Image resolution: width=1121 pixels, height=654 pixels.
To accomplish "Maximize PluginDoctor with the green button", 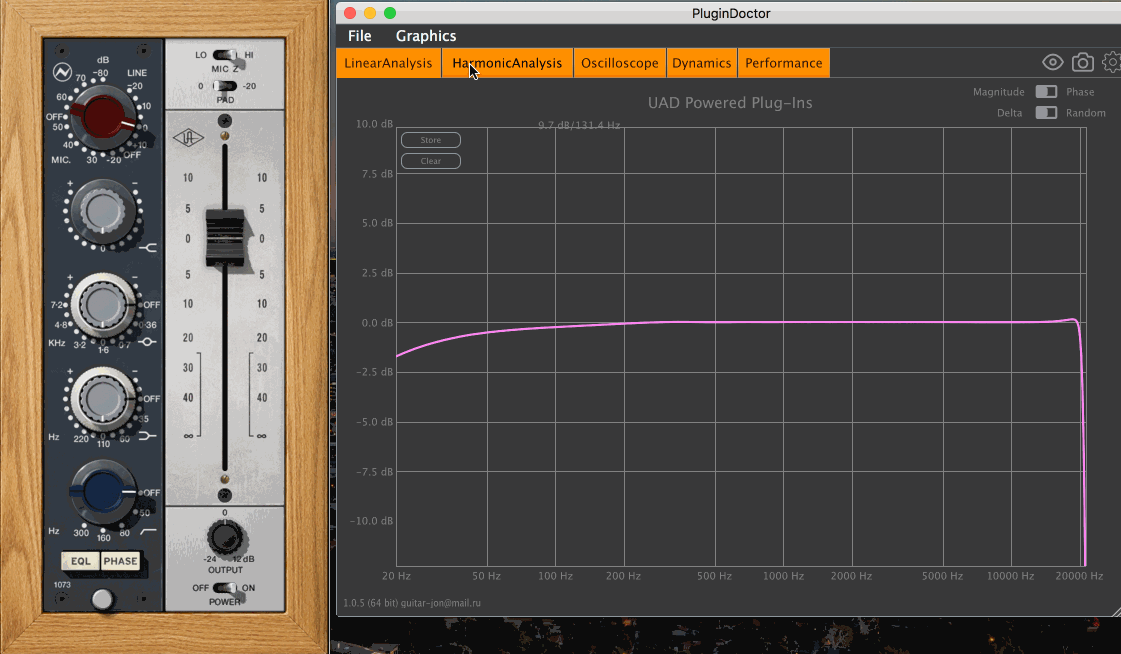I will click(x=390, y=13).
